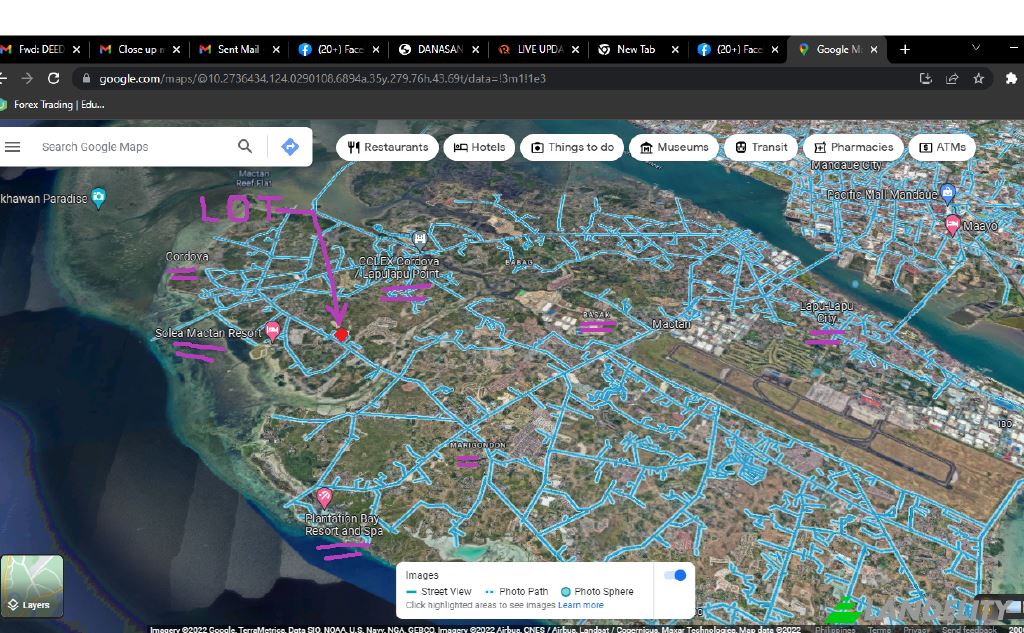1024x633 pixels.
Task: Click the share icon in address bar
Action: tap(952, 78)
